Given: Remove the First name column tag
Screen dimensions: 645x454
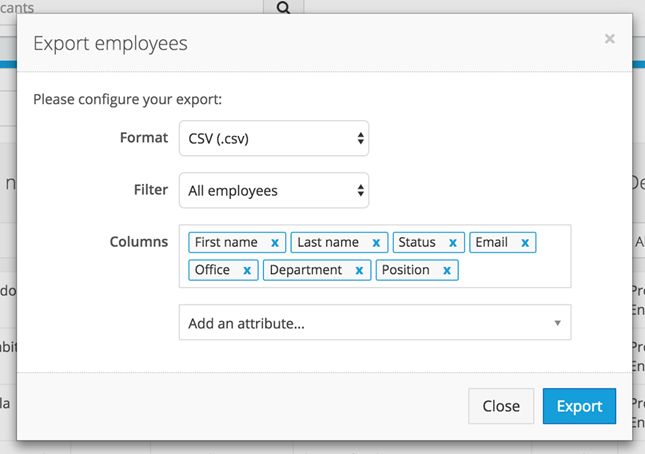Looking at the screenshot, I should pyautogui.click(x=274, y=243).
